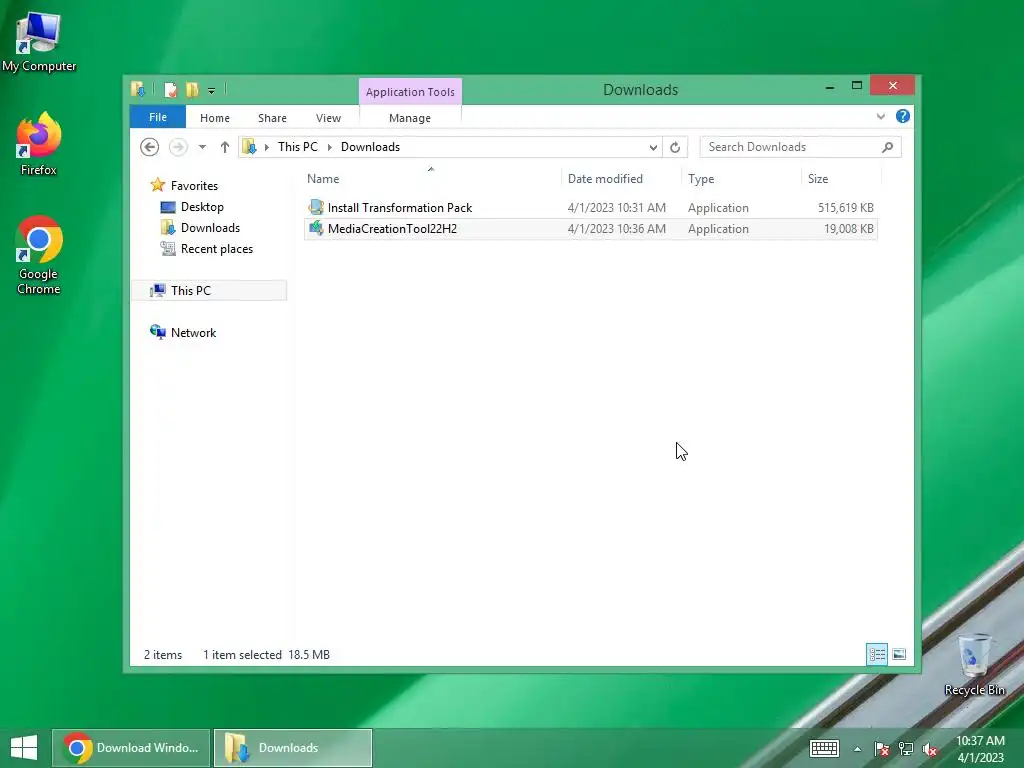
Task: Sort by the Type column header
Action: [x=701, y=179]
